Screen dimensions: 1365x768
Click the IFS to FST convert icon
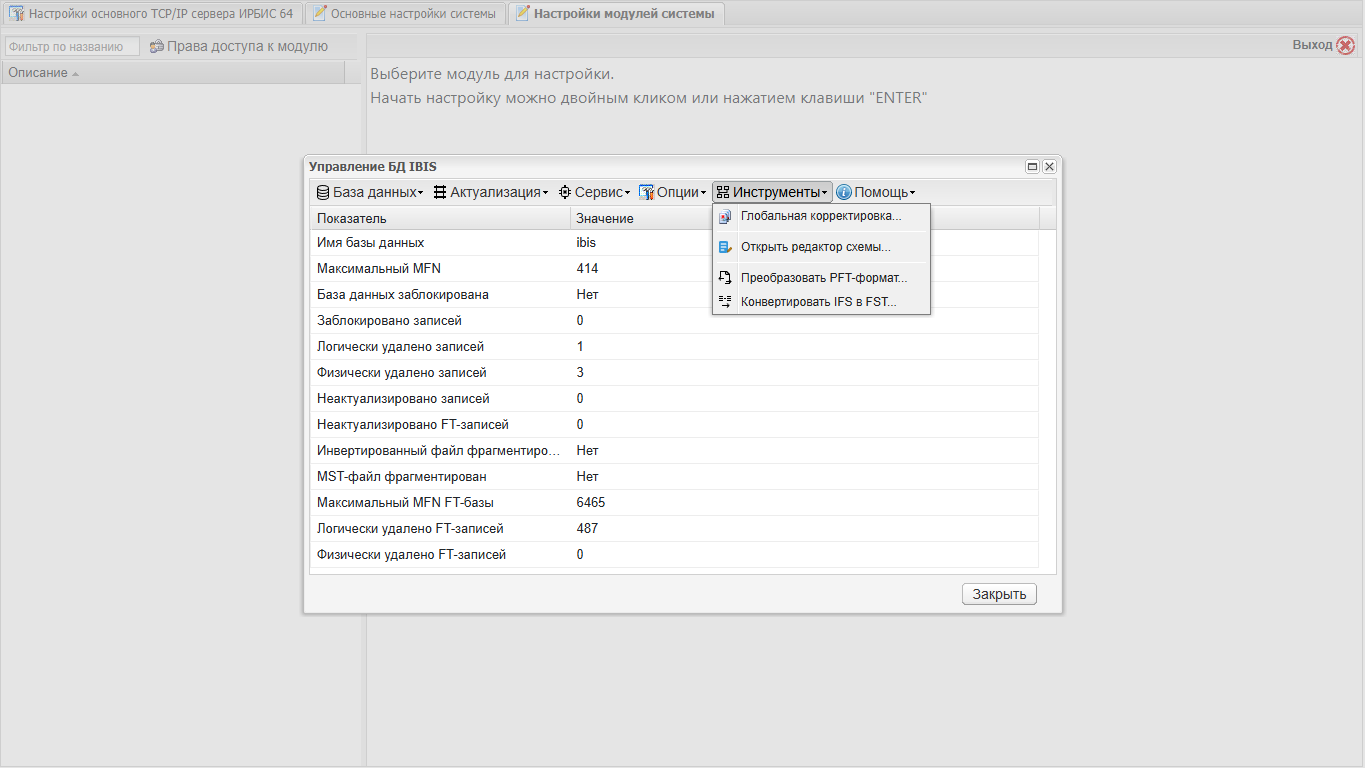pyautogui.click(x=725, y=301)
